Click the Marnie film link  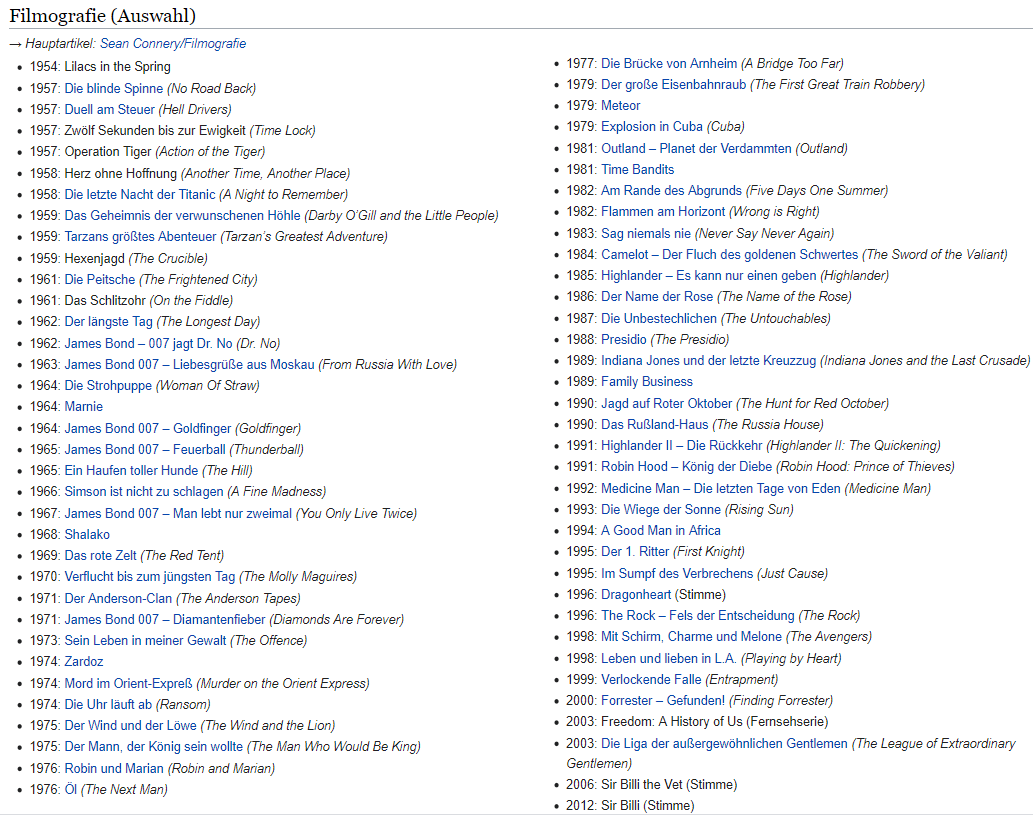tap(84, 406)
